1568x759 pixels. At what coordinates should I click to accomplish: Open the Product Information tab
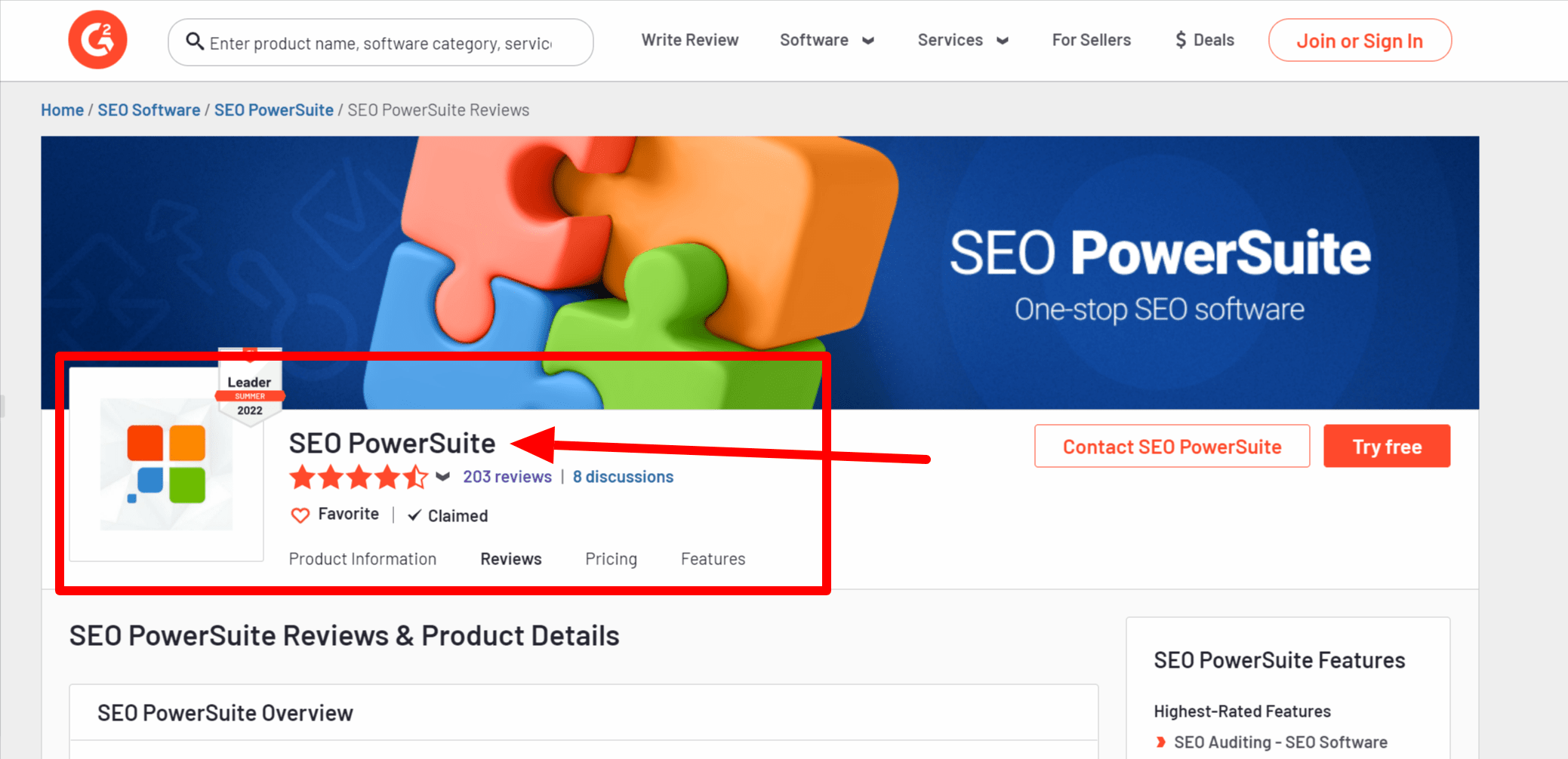[362, 559]
